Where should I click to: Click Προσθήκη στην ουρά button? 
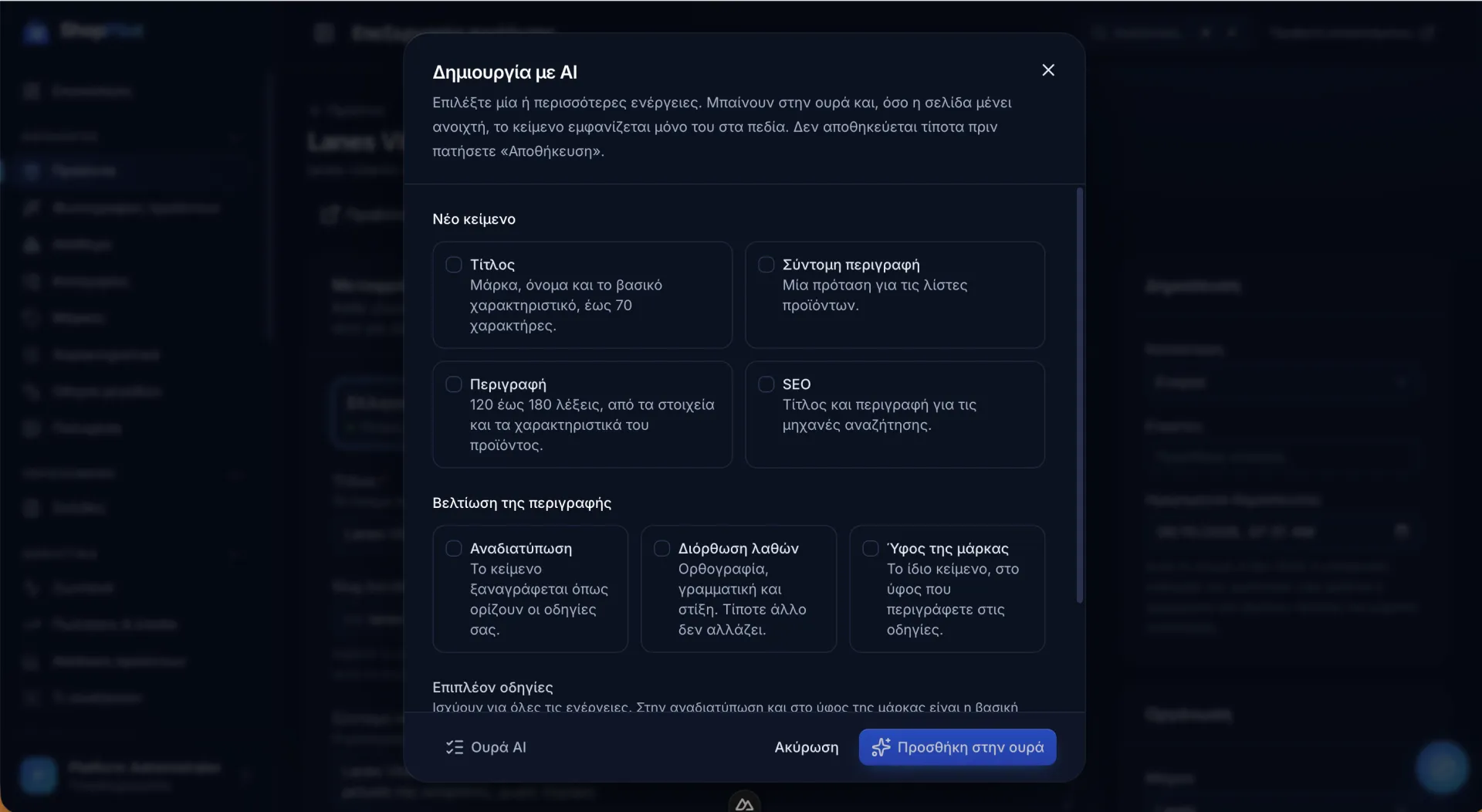pyautogui.click(x=957, y=747)
